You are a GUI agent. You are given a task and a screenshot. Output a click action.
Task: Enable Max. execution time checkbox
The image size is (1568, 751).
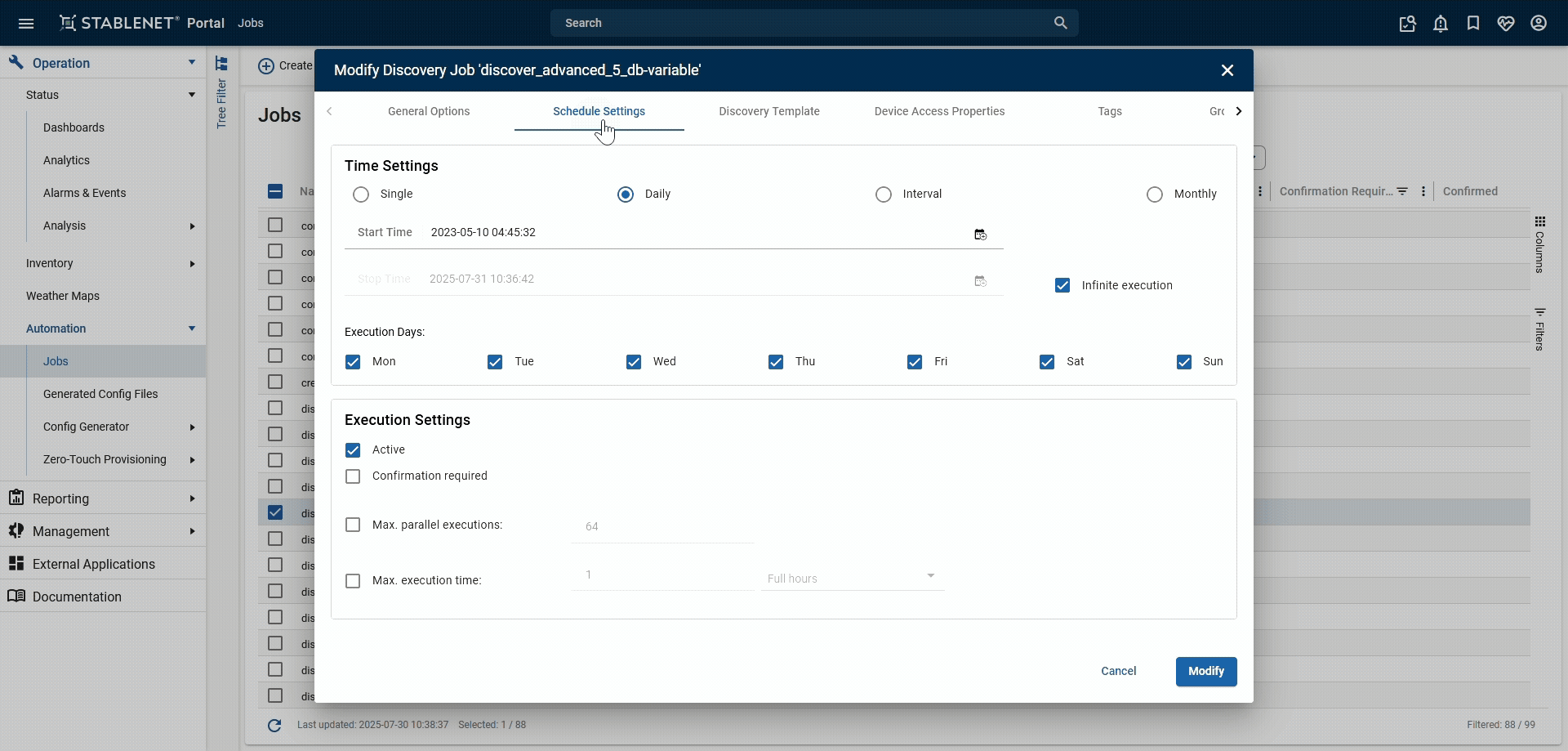point(353,581)
